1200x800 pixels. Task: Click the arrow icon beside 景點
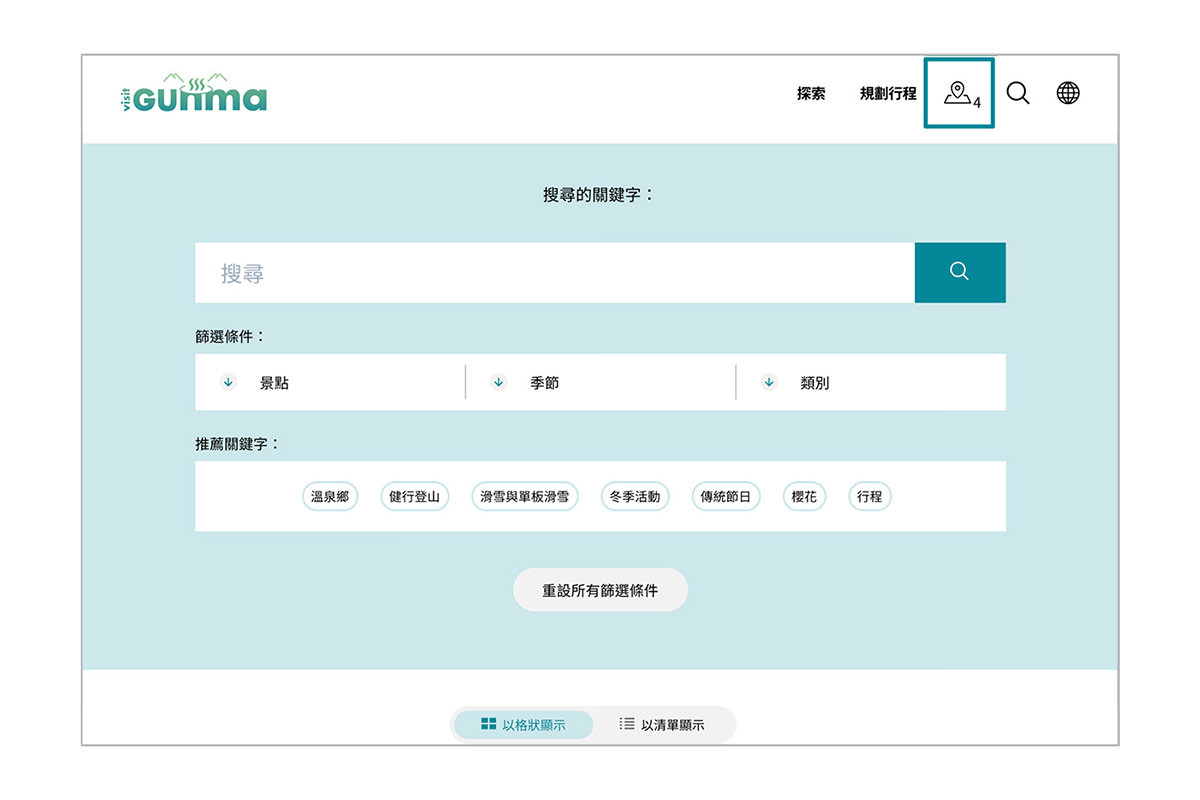(228, 382)
